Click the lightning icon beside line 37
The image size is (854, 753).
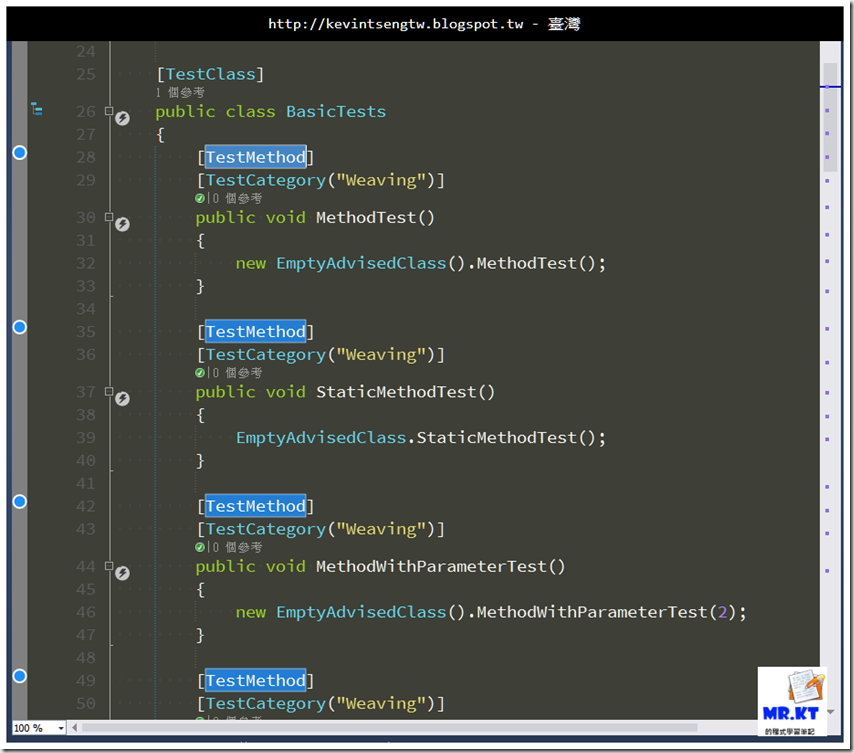pyautogui.click(x=123, y=399)
